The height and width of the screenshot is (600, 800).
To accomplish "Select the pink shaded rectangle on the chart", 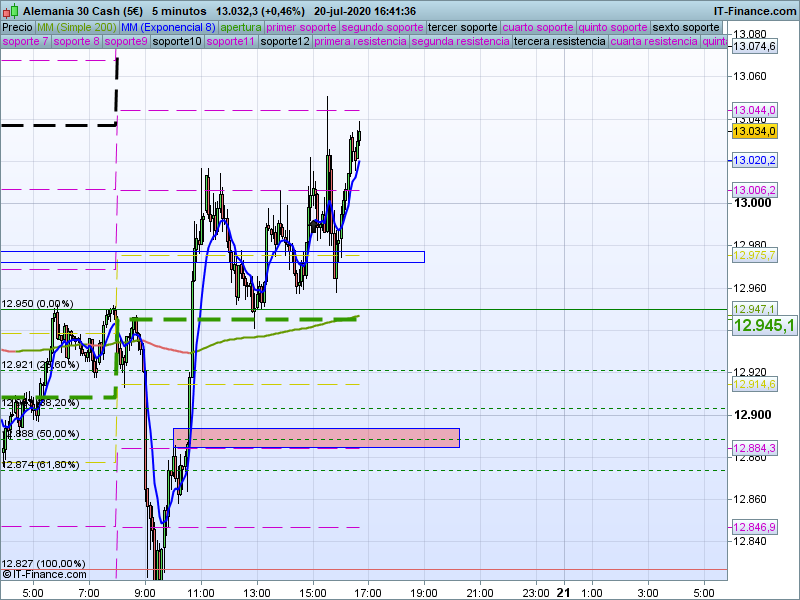I will pos(316,438).
